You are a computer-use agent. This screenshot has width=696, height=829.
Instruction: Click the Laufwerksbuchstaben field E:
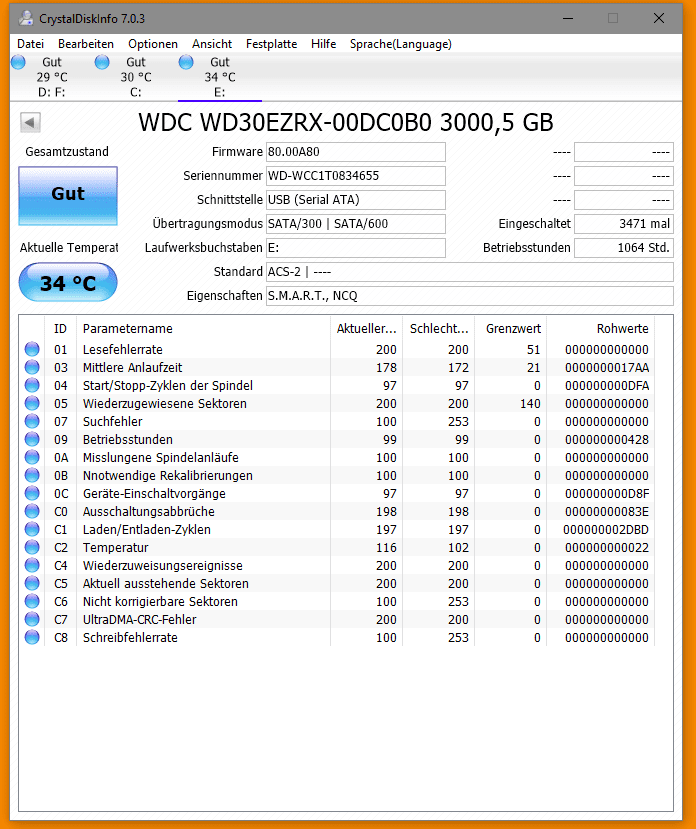click(355, 247)
